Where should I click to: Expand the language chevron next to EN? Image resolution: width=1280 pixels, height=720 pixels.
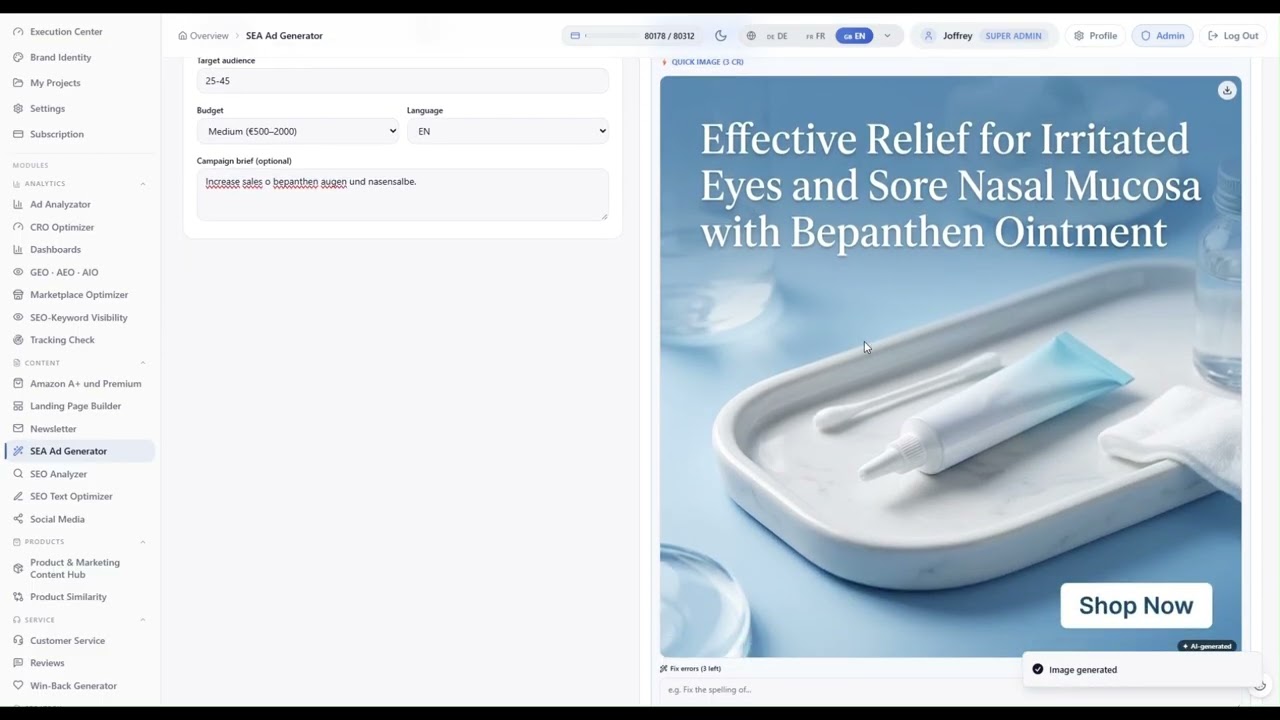[x=887, y=36]
